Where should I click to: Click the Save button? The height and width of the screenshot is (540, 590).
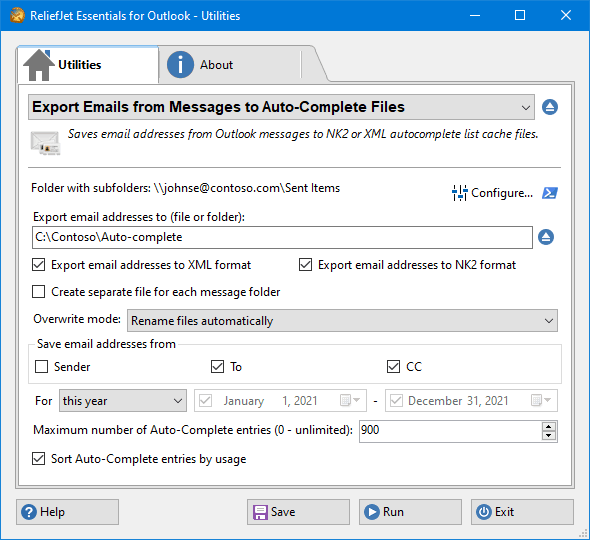pos(298,512)
